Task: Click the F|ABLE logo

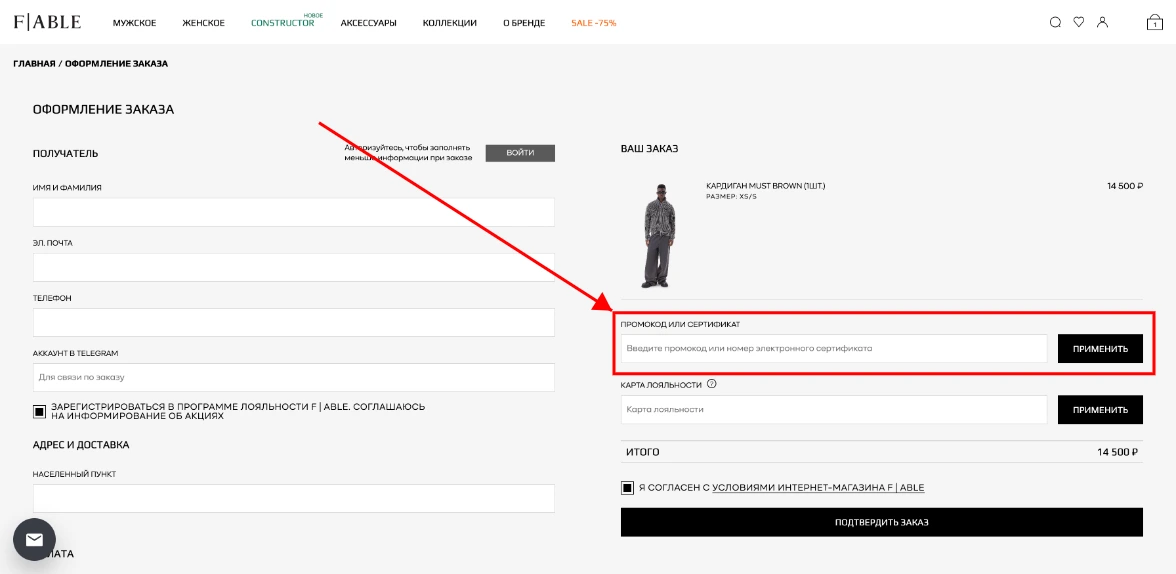Action: click(47, 22)
